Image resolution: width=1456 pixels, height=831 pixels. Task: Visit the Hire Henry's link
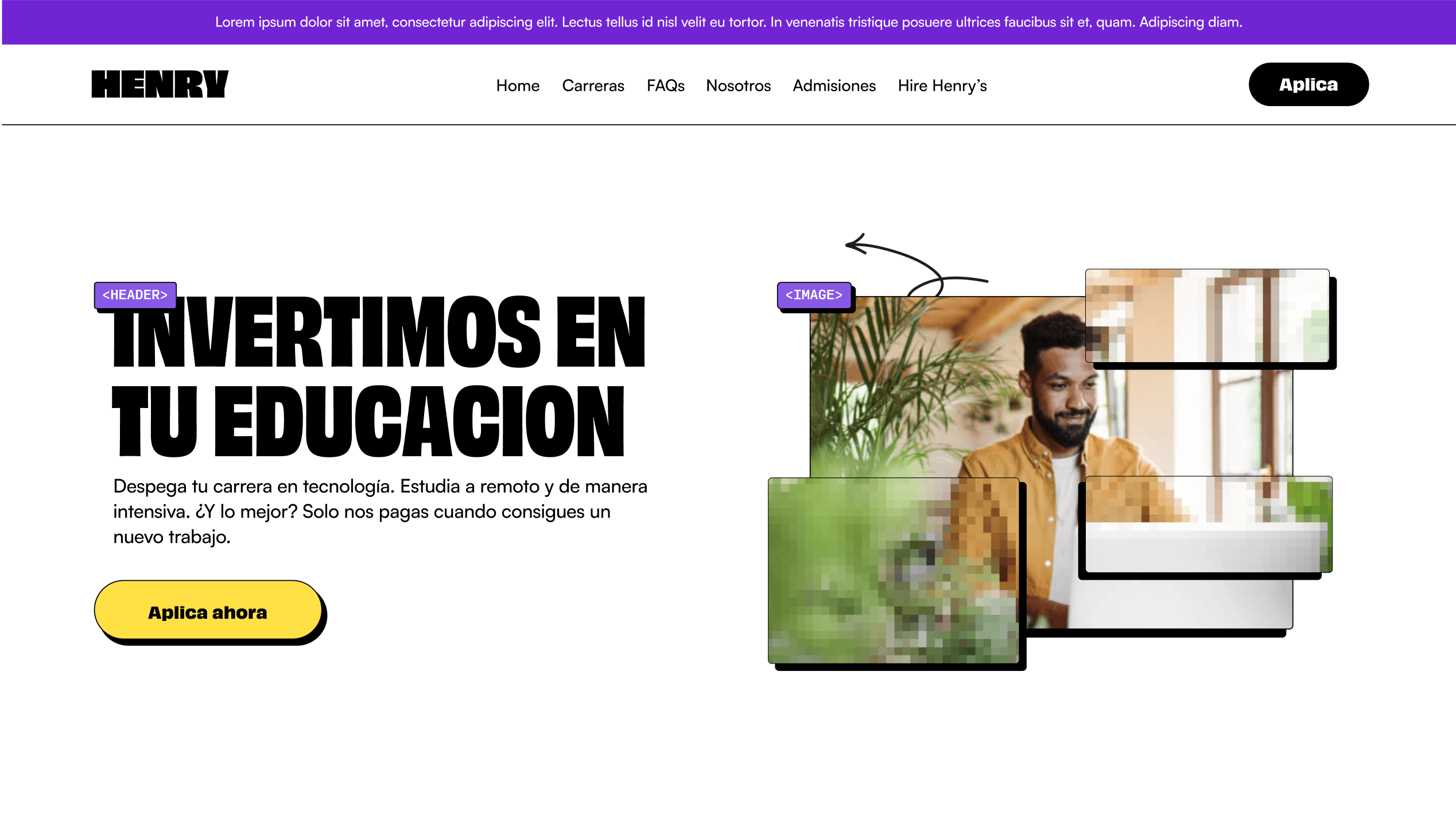(x=942, y=86)
